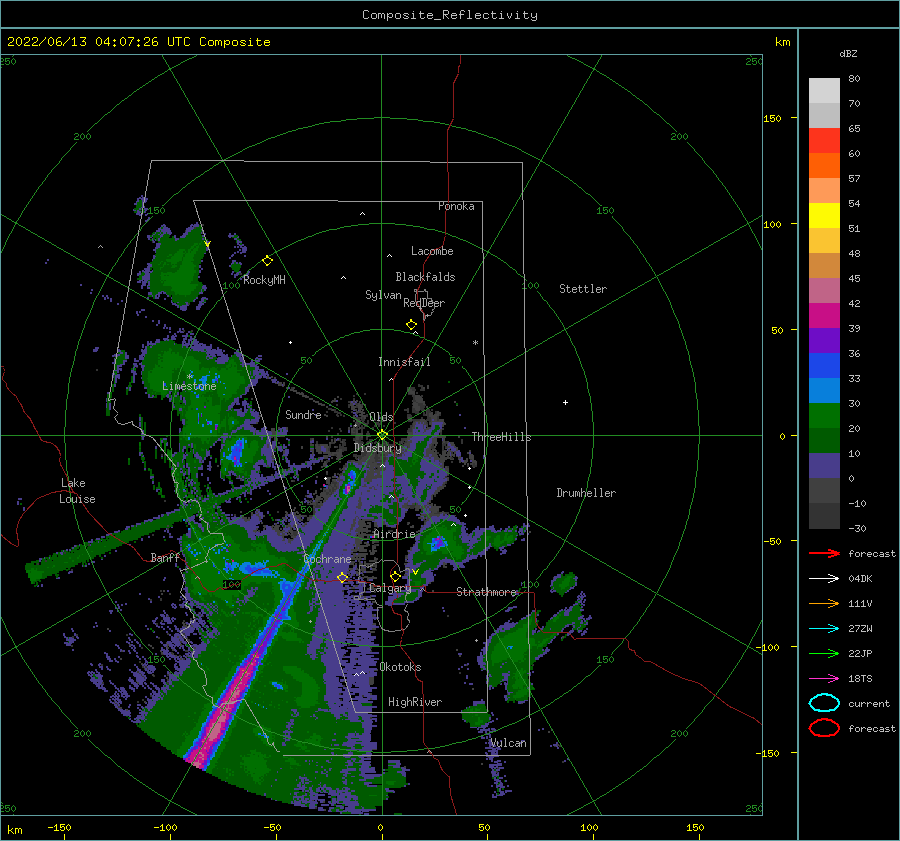Click the green echo patch left of RockyMH

point(176,268)
